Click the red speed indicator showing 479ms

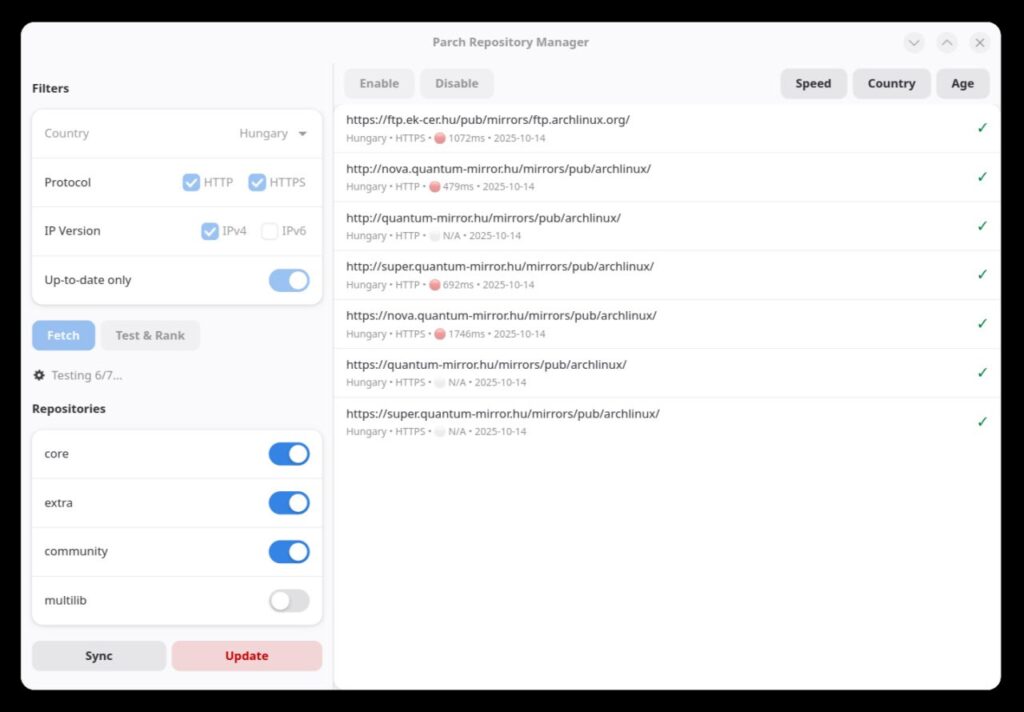tap(435, 187)
